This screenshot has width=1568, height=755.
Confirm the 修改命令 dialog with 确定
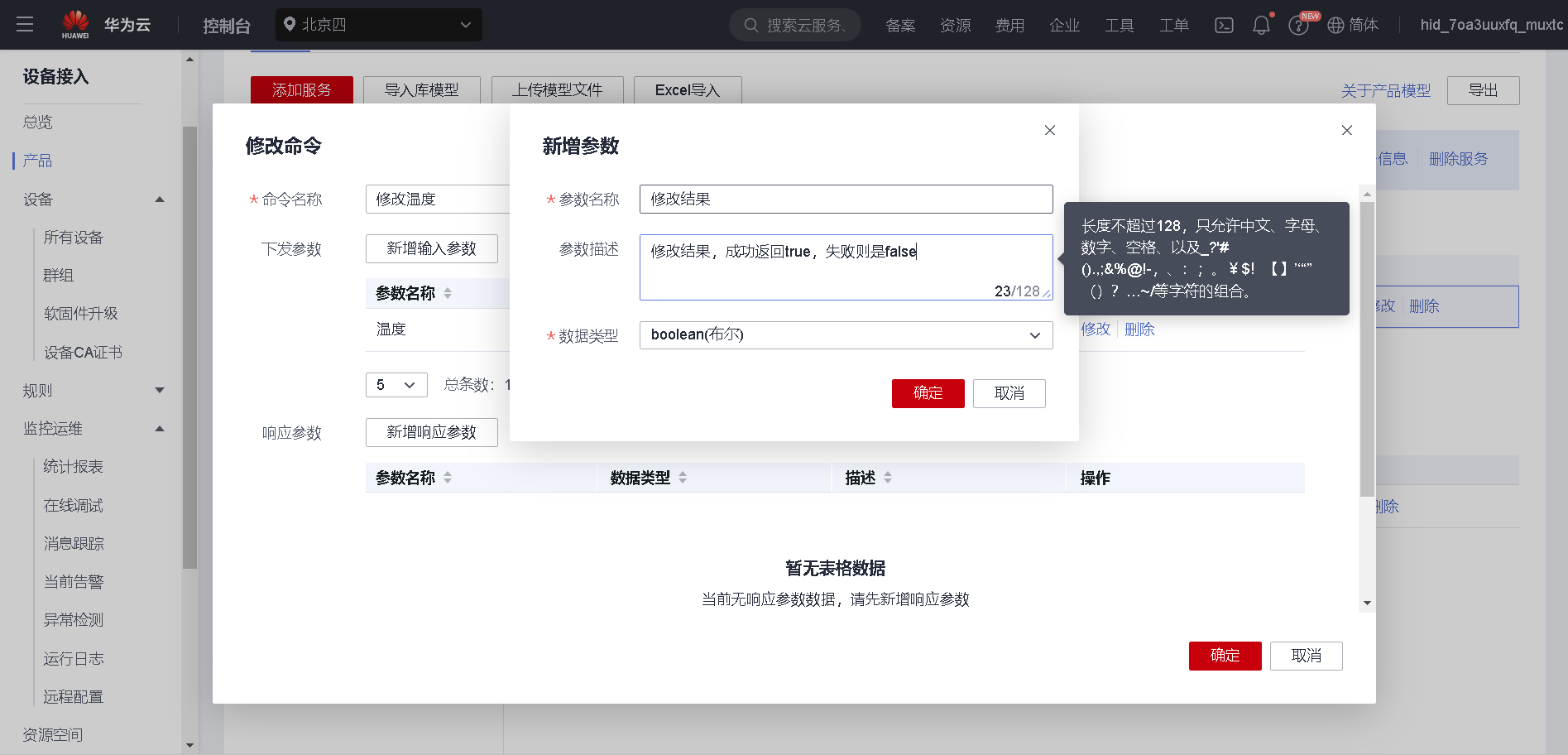pos(1225,656)
